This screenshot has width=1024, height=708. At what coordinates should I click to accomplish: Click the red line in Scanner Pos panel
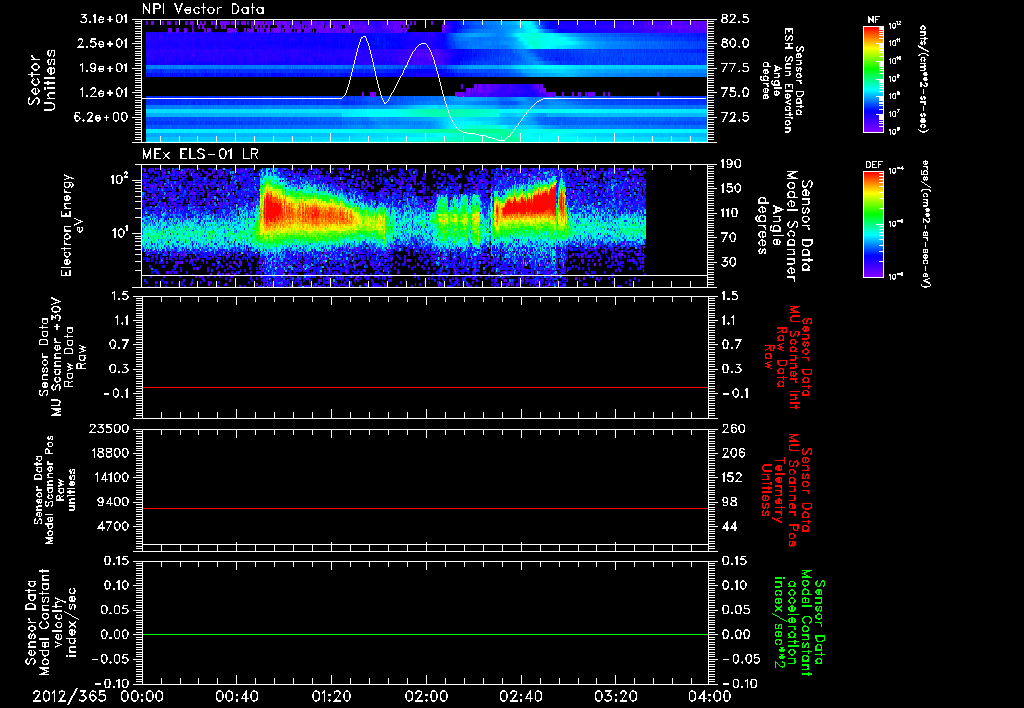[x=425, y=508]
